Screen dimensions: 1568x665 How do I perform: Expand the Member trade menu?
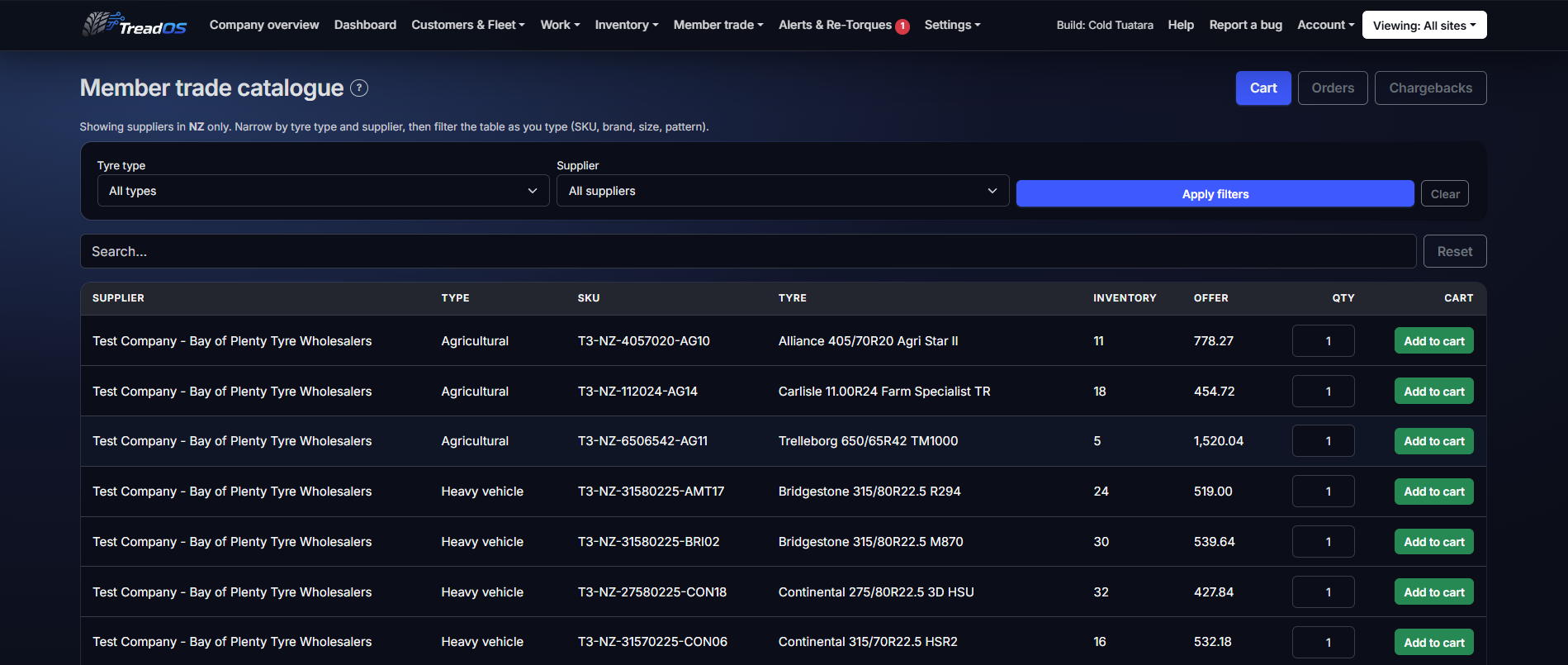click(718, 25)
